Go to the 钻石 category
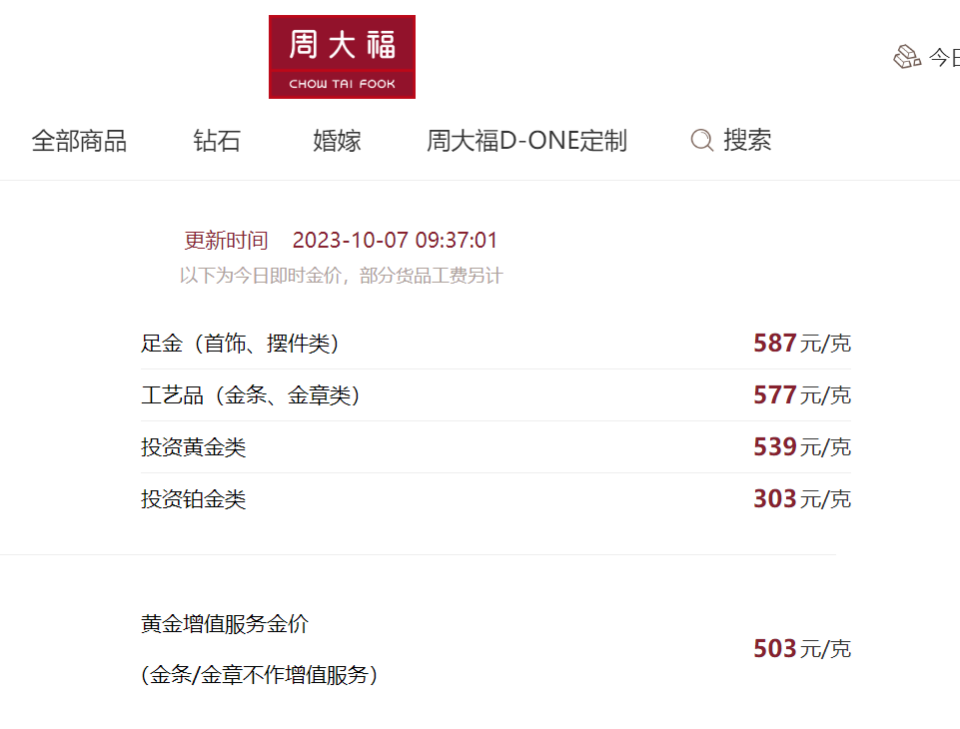This screenshot has width=960, height=729. [217, 141]
